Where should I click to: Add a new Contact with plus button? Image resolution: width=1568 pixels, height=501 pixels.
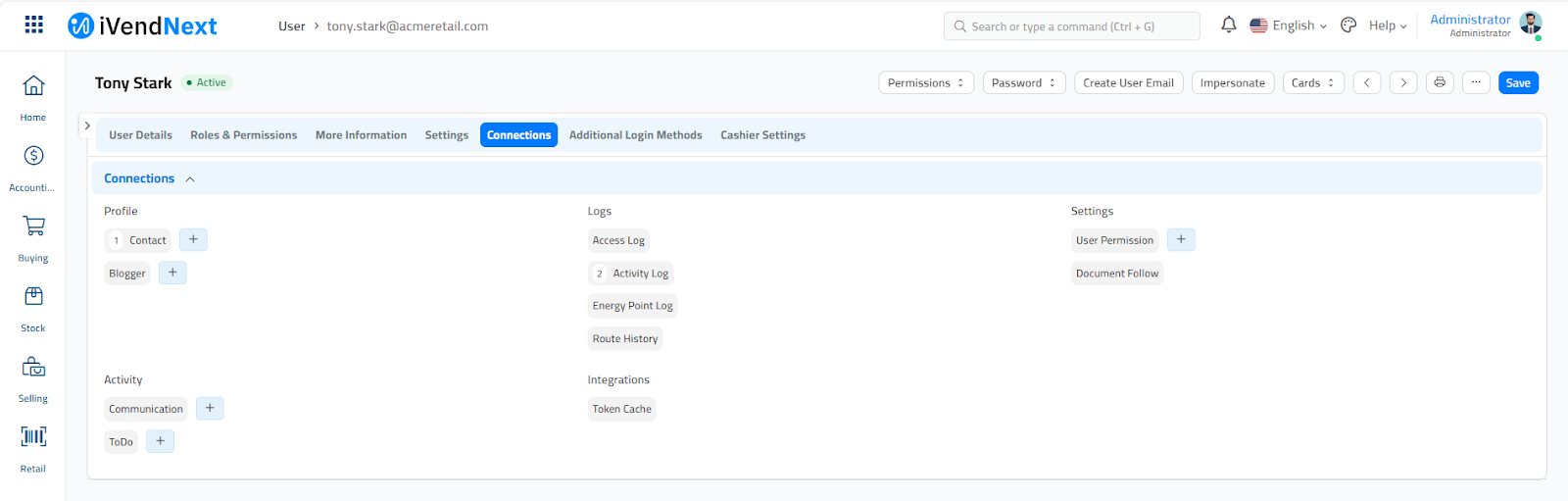click(x=193, y=240)
